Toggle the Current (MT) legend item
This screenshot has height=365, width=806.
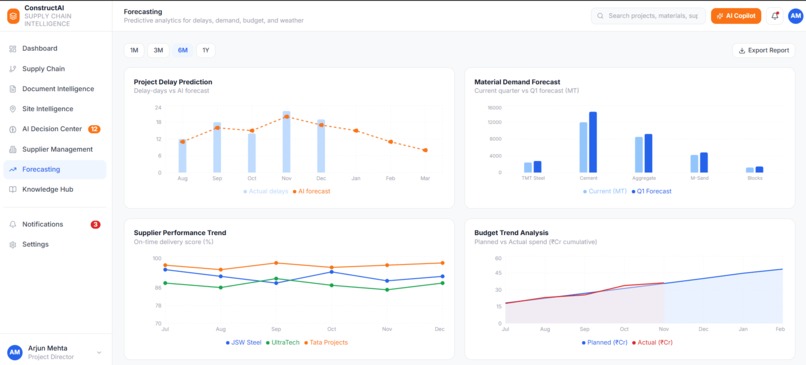coord(604,191)
